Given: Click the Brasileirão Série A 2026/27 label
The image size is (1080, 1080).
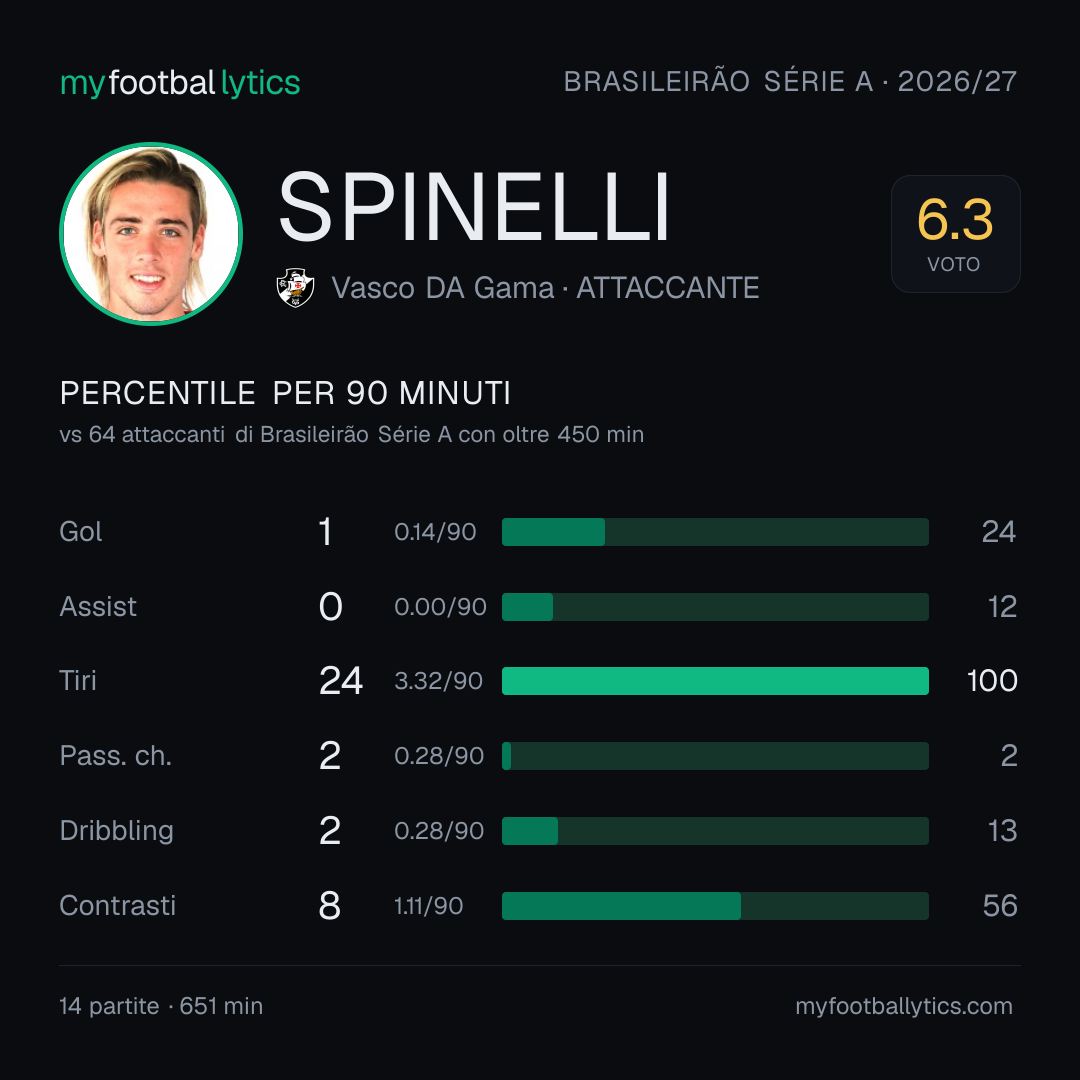Looking at the screenshot, I should click(790, 81).
